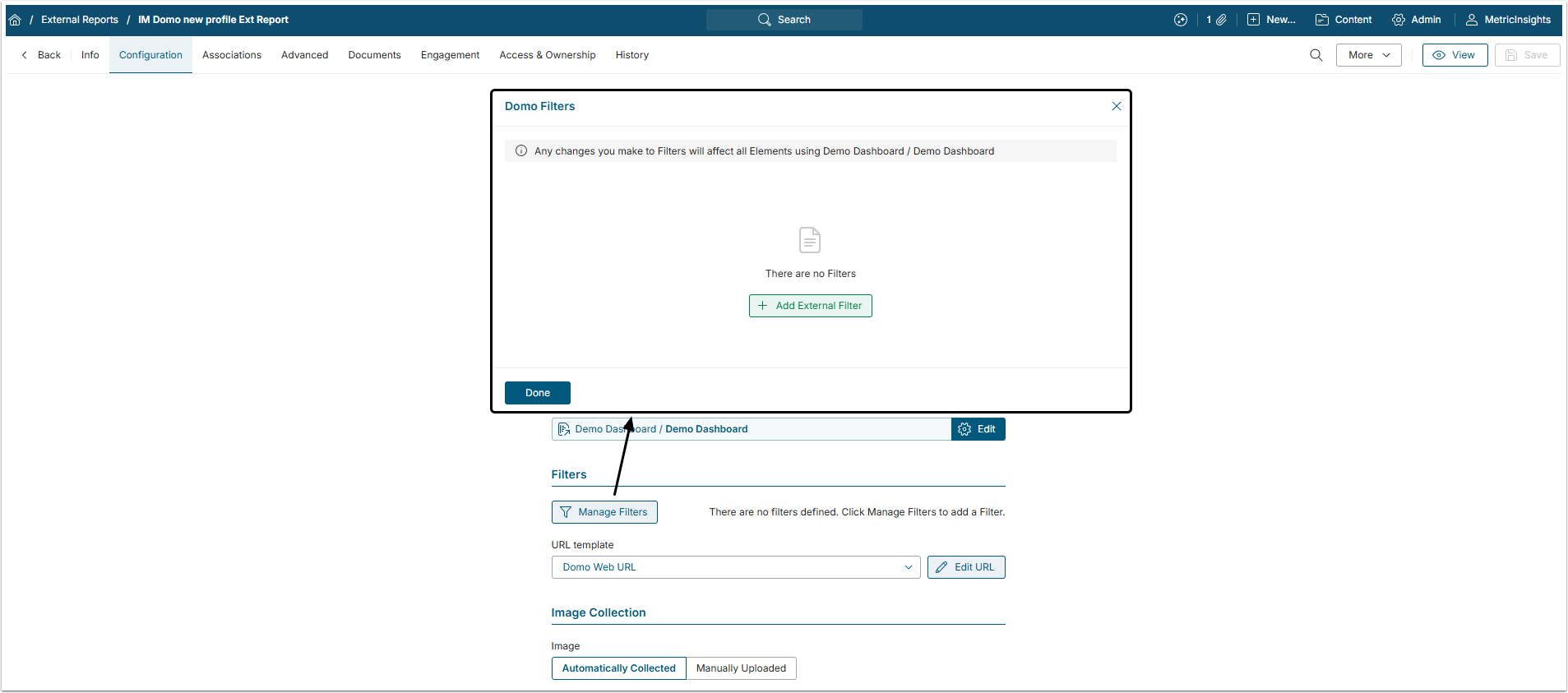Click the Demo Dashboard report field
Image resolution: width=1568 pixels, height=693 pixels.
point(752,429)
